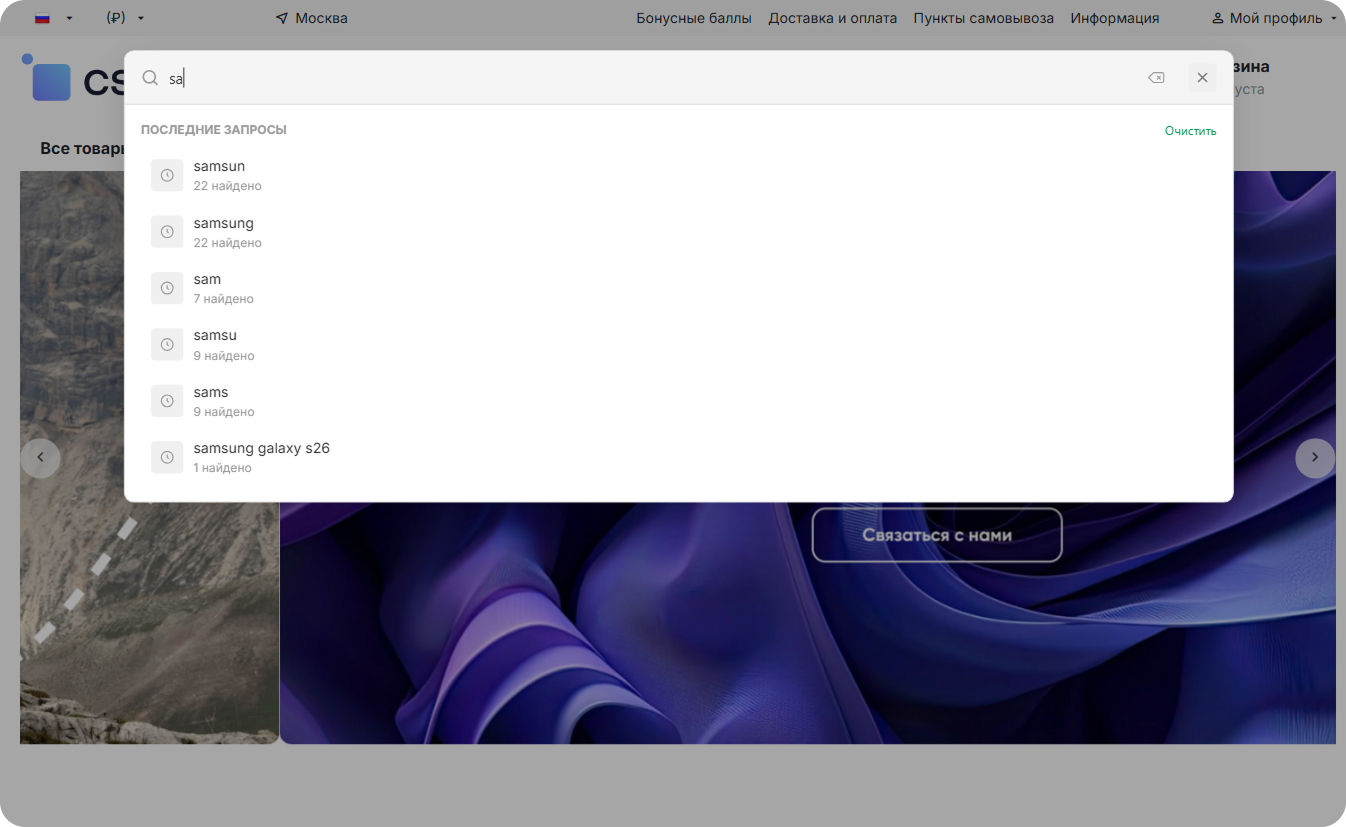Clear search text with the backspace icon

click(1156, 78)
